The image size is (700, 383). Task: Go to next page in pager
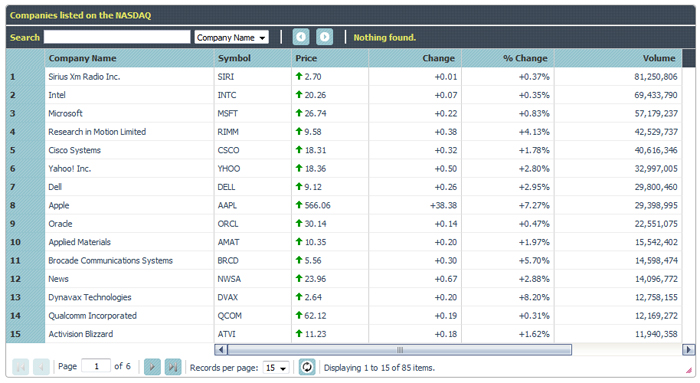[x=152, y=367]
